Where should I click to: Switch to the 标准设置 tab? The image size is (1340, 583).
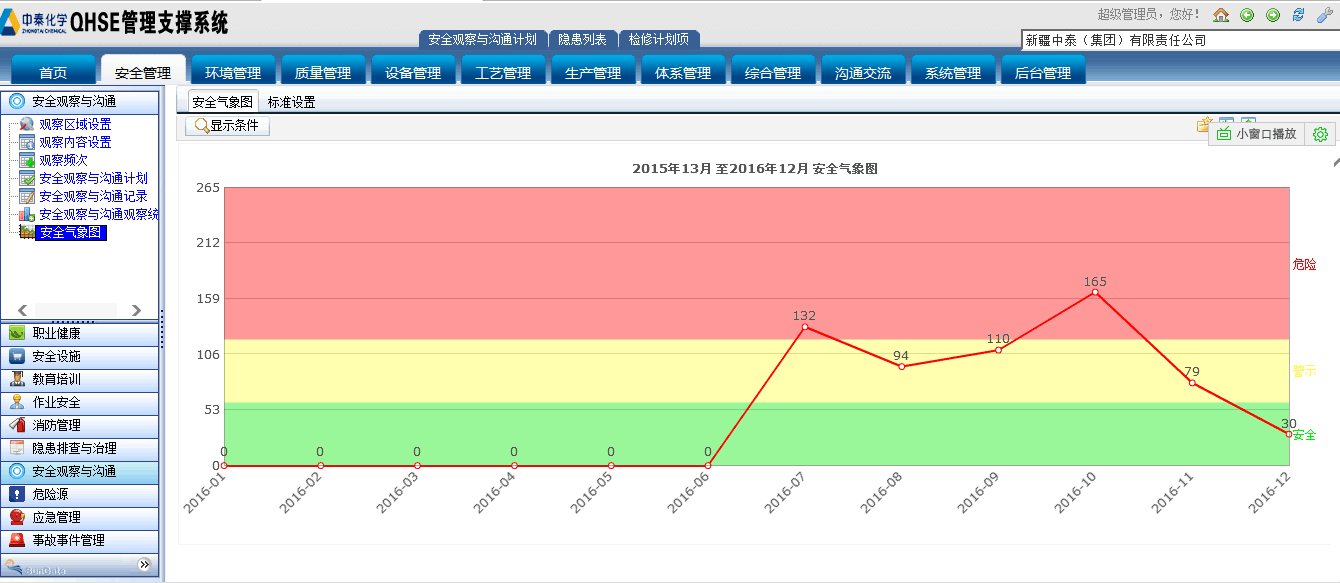point(291,102)
